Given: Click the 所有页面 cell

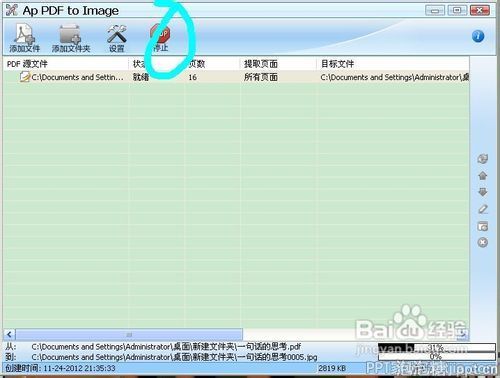Looking at the screenshot, I should point(261,77).
